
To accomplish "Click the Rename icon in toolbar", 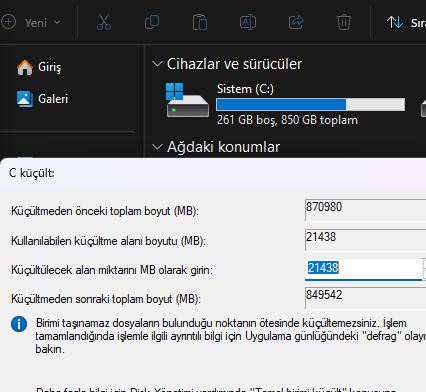I will click(x=248, y=22).
